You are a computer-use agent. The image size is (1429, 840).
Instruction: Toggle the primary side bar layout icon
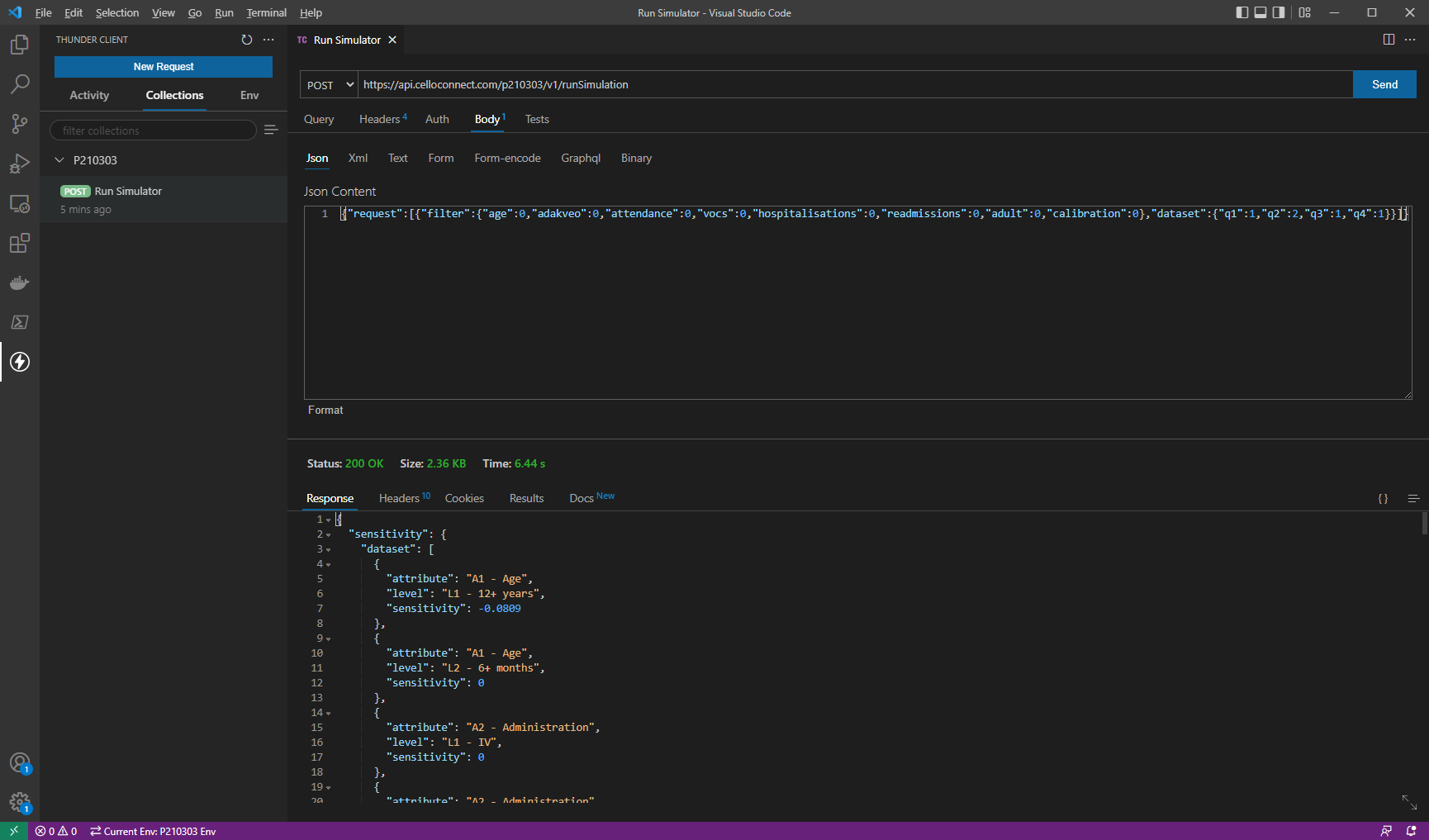[1241, 12]
